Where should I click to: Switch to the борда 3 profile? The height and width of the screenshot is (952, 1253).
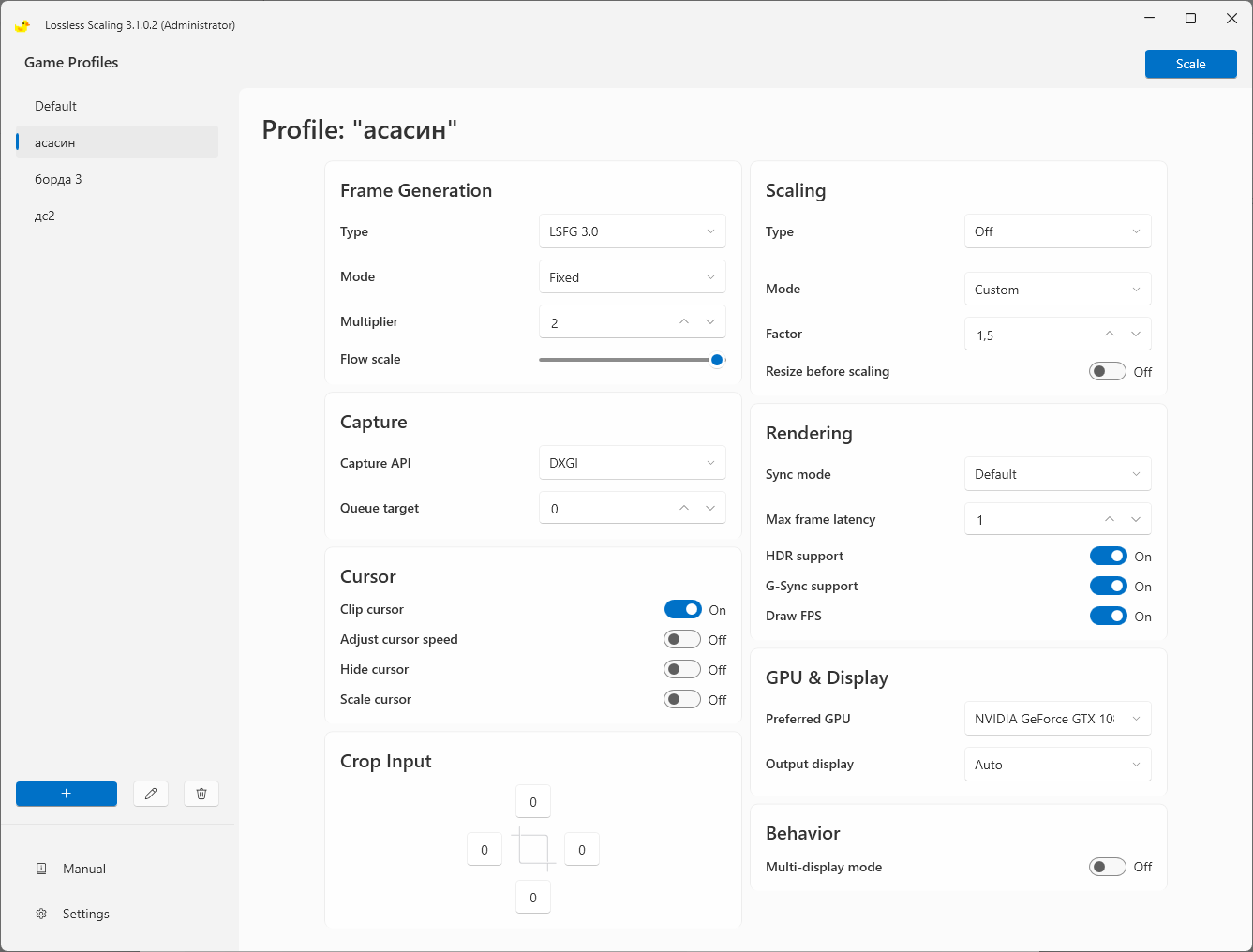[x=58, y=179]
